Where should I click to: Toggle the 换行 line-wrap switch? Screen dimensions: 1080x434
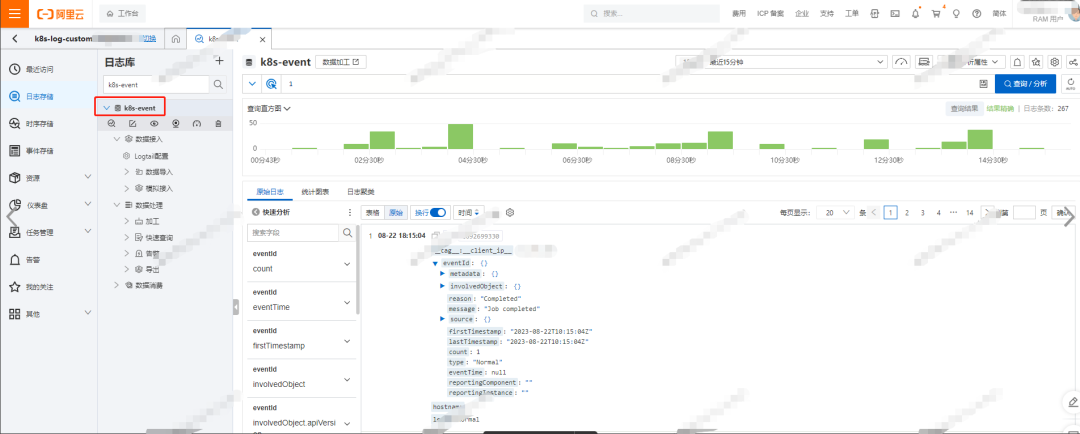(437, 212)
